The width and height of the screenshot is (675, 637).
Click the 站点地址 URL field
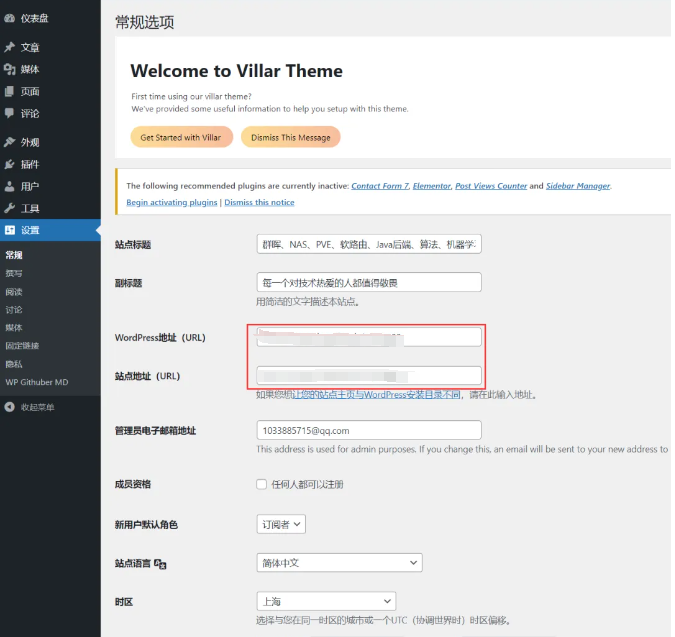tap(369, 375)
